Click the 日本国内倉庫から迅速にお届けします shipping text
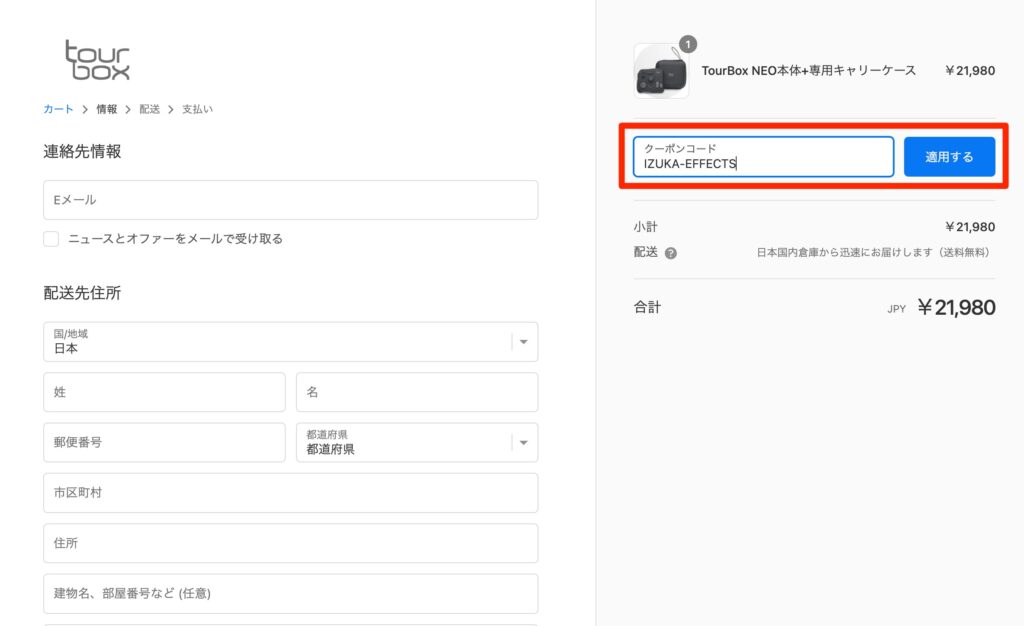The height and width of the screenshot is (626, 1024). pos(872,253)
